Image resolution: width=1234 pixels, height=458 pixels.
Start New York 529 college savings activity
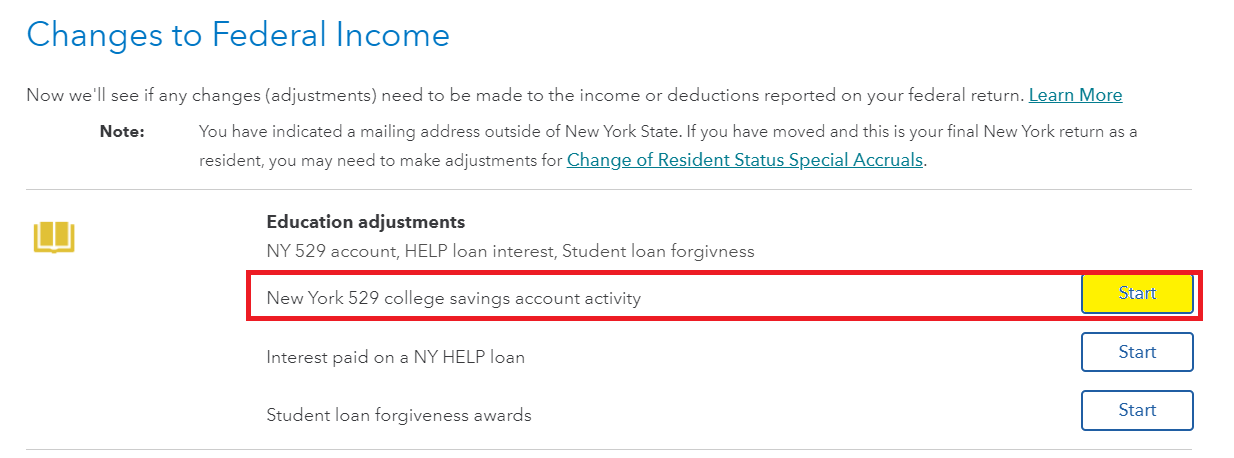pos(1137,294)
